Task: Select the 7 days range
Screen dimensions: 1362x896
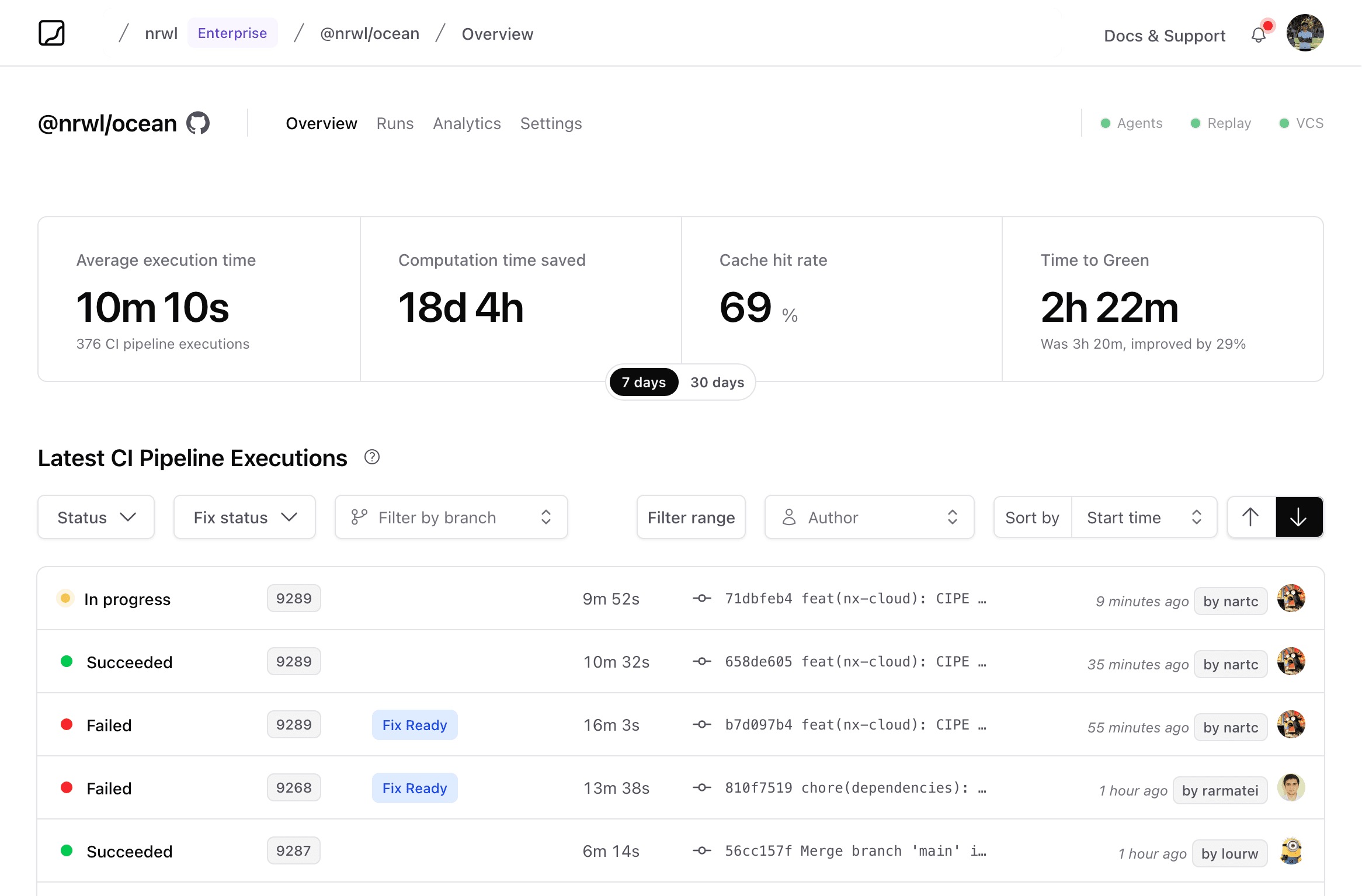Action: point(644,383)
